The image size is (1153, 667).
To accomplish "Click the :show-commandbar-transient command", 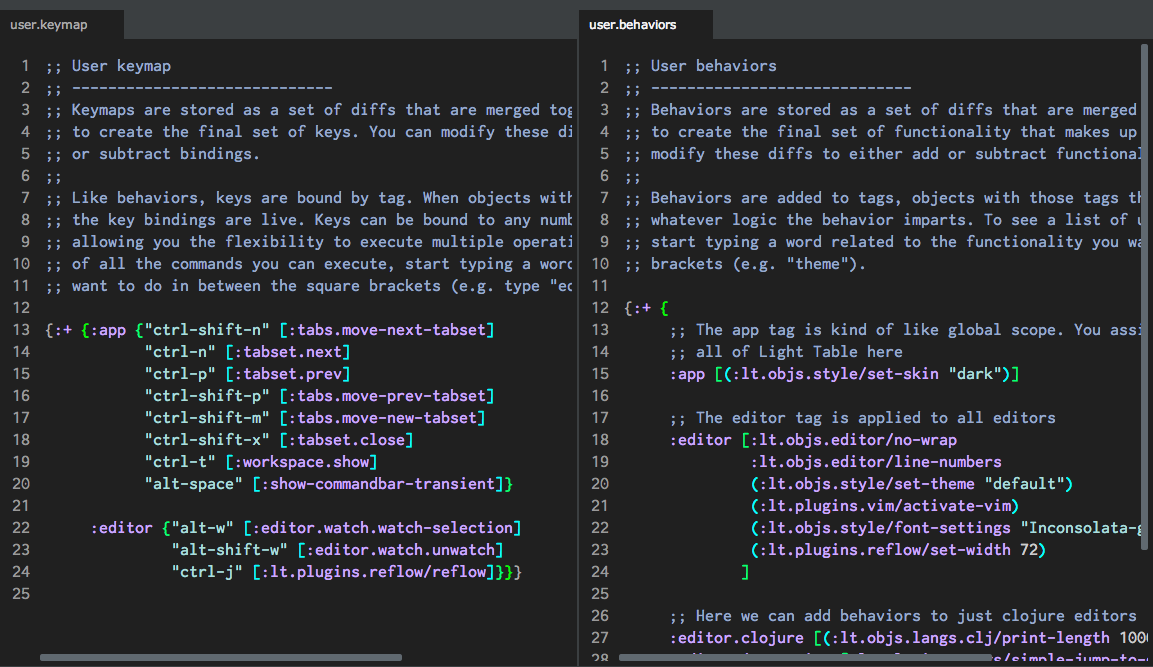I will point(377,484).
